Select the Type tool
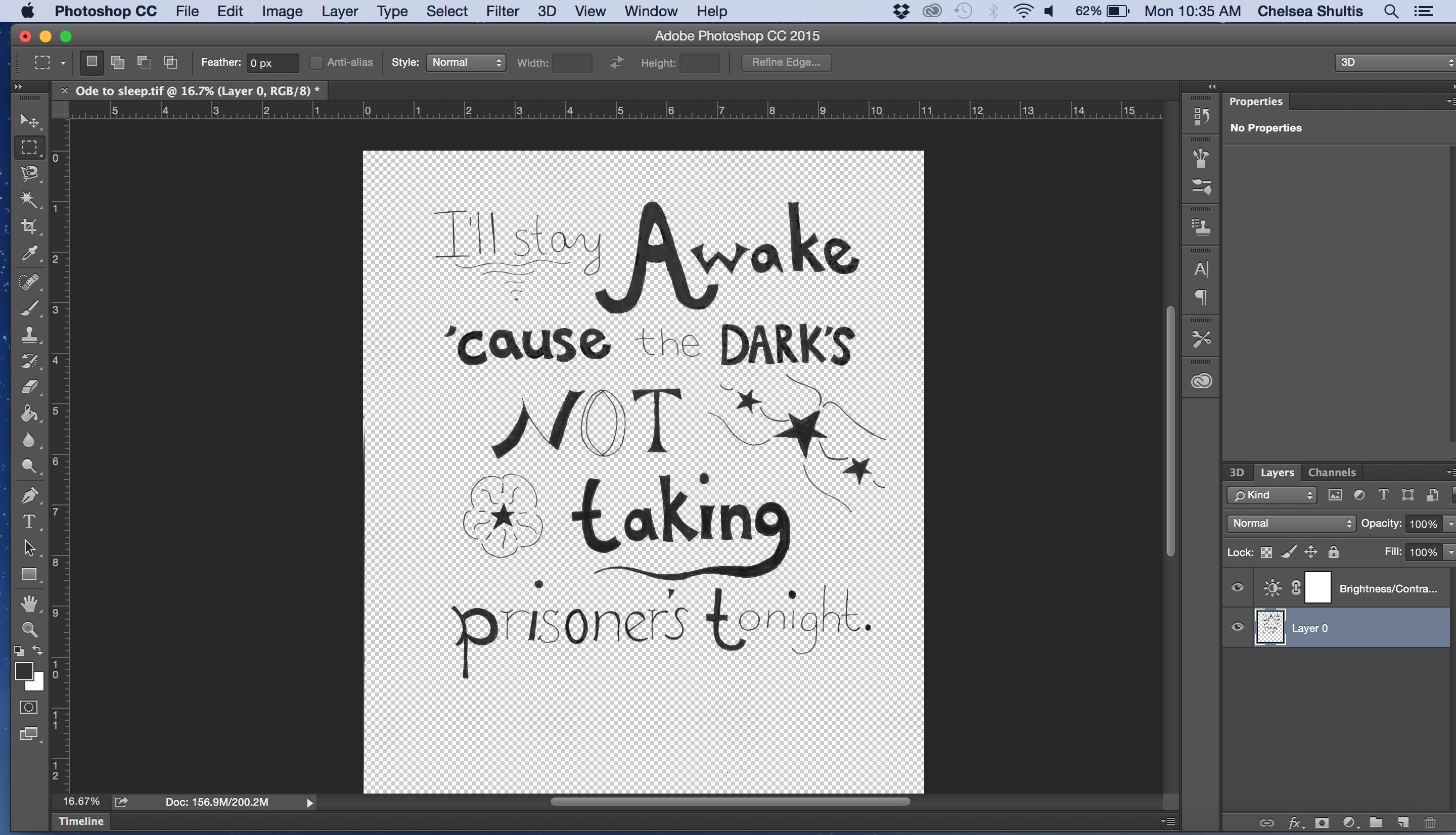This screenshot has width=1456, height=835. point(29,521)
